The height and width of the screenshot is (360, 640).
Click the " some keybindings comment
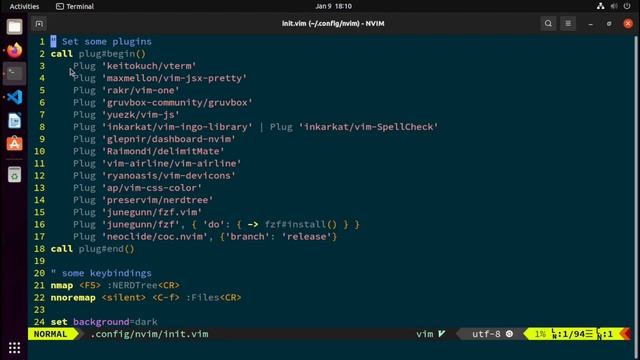point(101,273)
